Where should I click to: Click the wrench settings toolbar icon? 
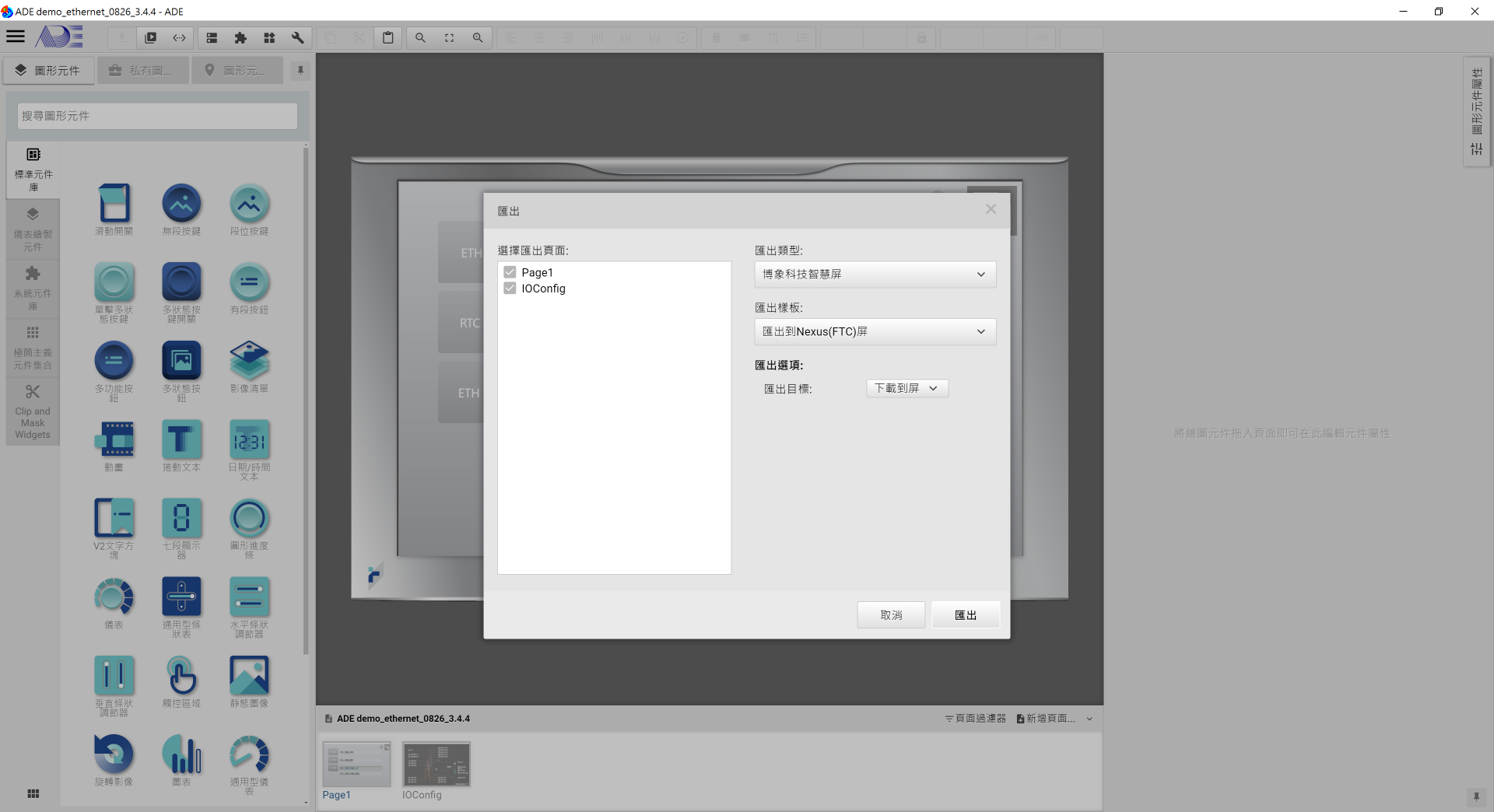point(297,37)
